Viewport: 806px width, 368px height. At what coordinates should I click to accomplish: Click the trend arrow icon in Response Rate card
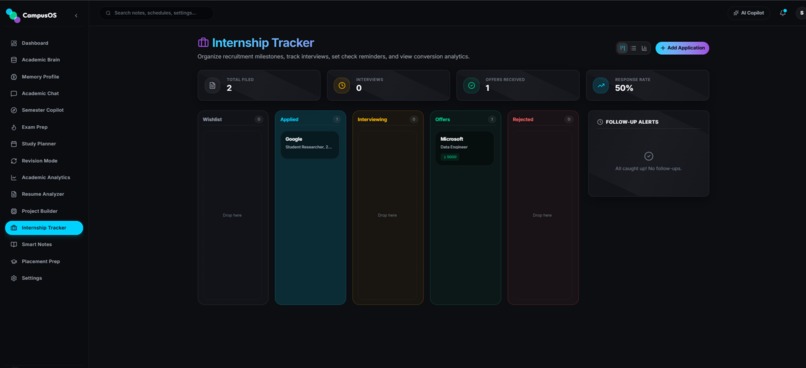601,85
